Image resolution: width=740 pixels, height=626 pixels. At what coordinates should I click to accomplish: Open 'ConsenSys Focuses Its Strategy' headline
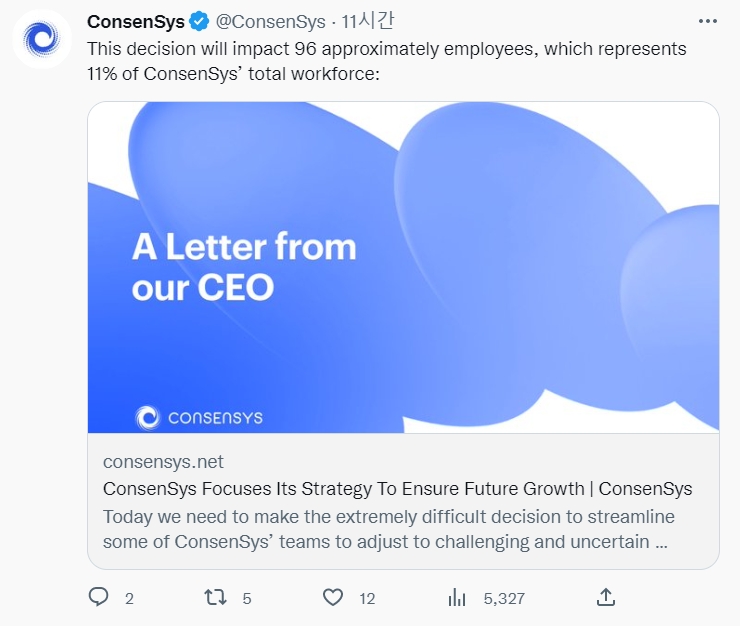pyautogui.click(x=397, y=489)
